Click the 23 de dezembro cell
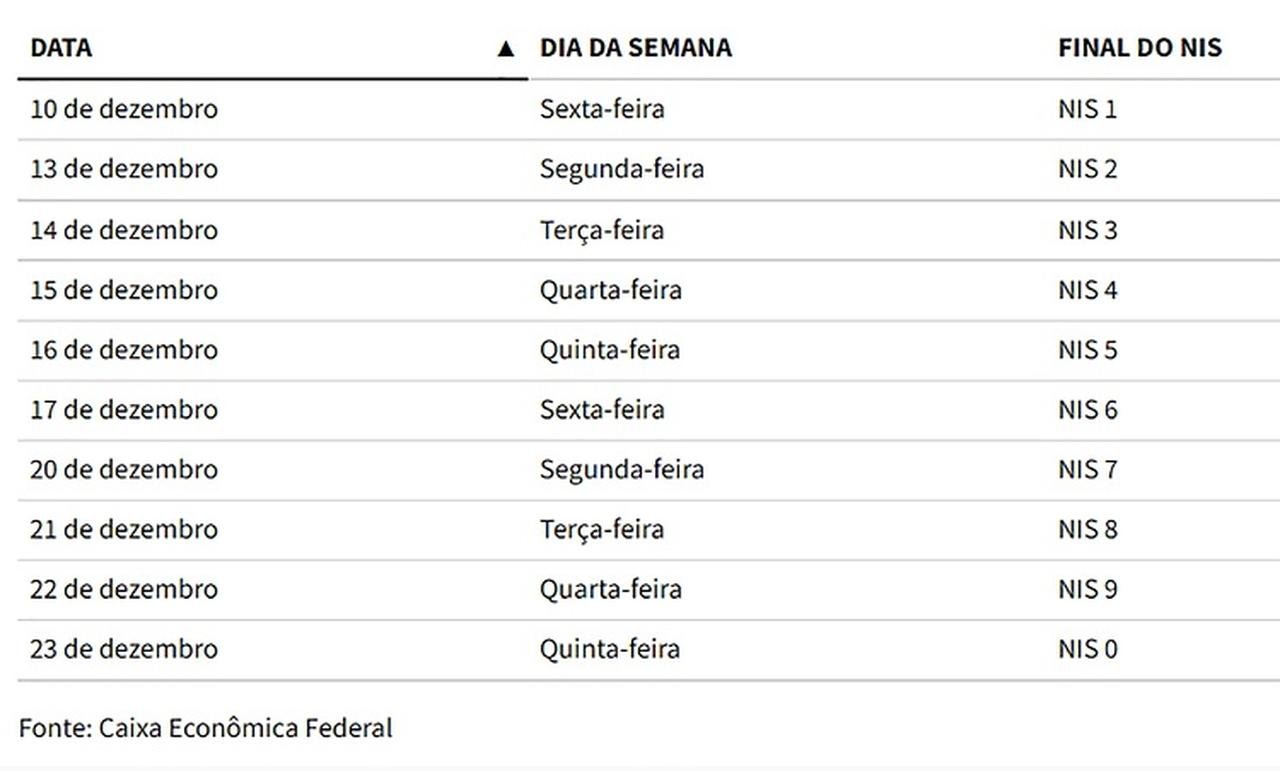The height and width of the screenshot is (771, 1280). 124,649
